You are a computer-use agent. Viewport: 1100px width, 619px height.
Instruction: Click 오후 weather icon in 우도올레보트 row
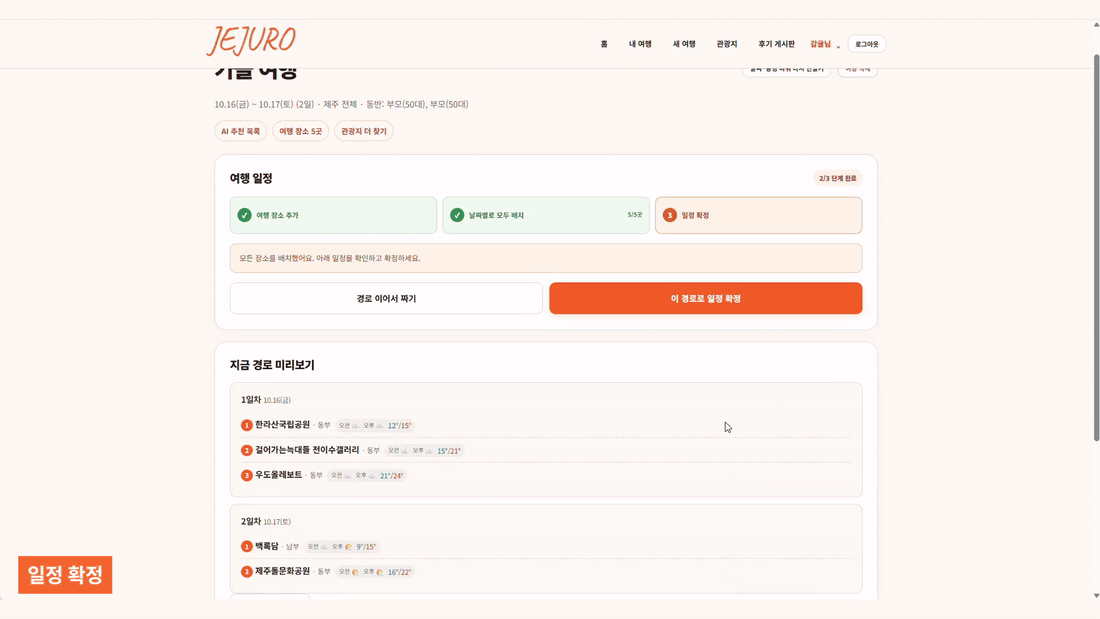tap(372, 476)
